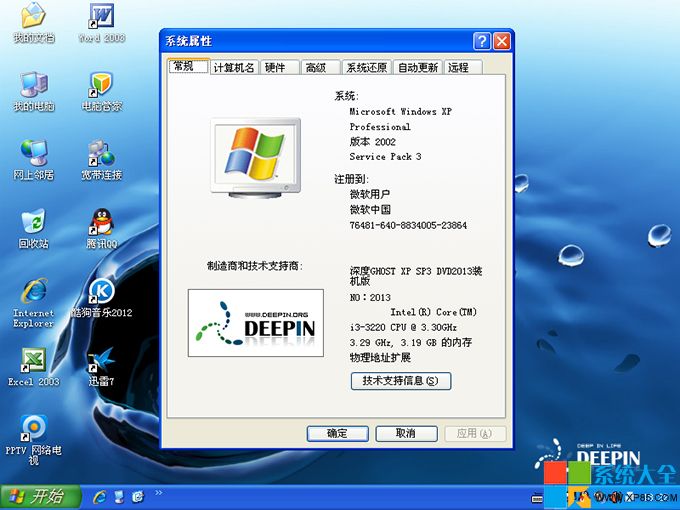The height and width of the screenshot is (510, 680).
Task: Switch to the 系统还原 tab
Action: click(367, 68)
